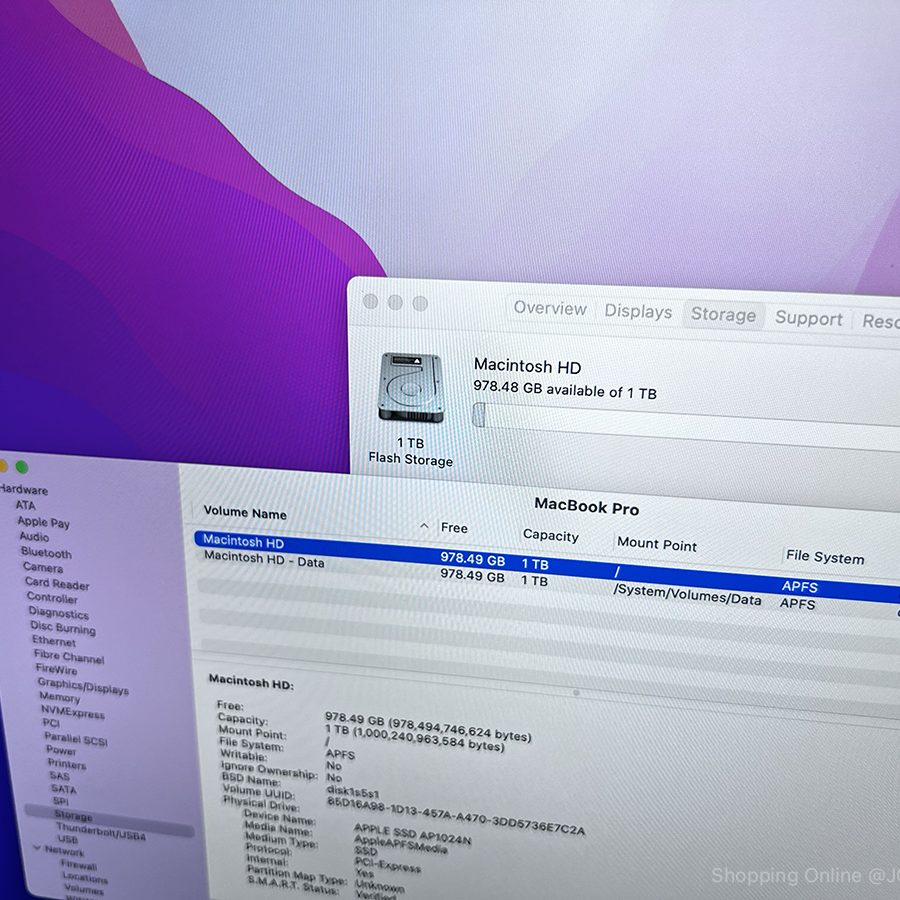This screenshot has width=900, height=900.
Task: Click the Mount Point column header
Action: tap(657, 544)
